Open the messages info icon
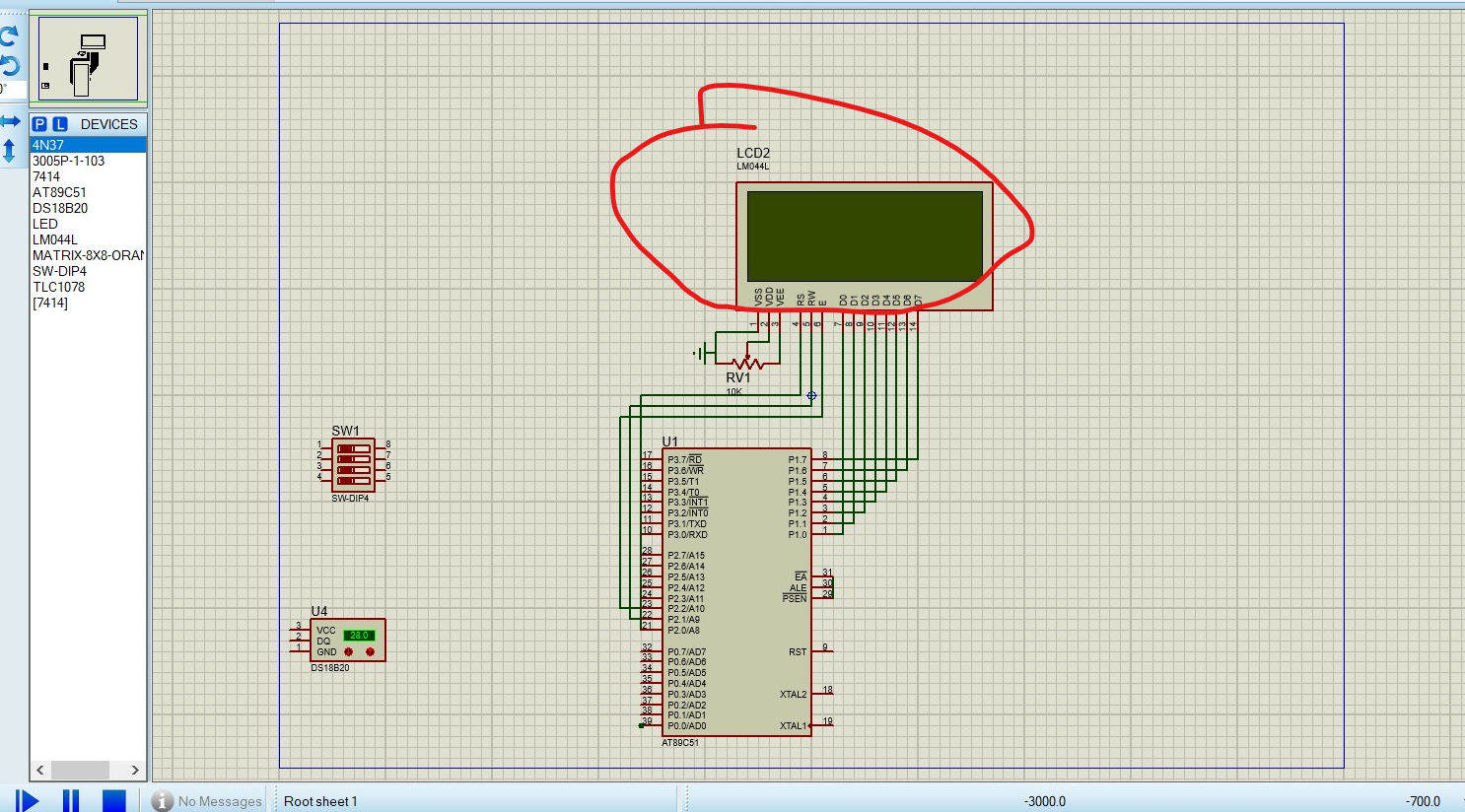Viewport: 1465px width, 812px height. (x=163, y=801)
